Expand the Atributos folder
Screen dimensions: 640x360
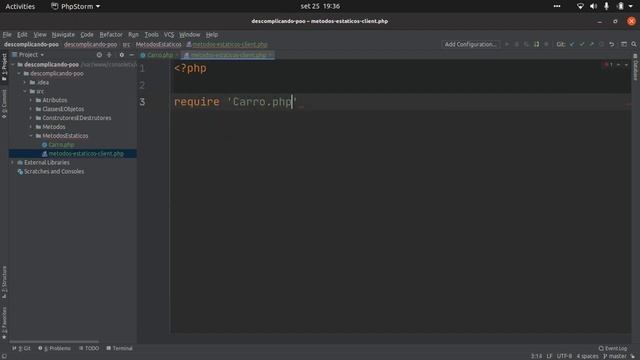coord(31,100)
